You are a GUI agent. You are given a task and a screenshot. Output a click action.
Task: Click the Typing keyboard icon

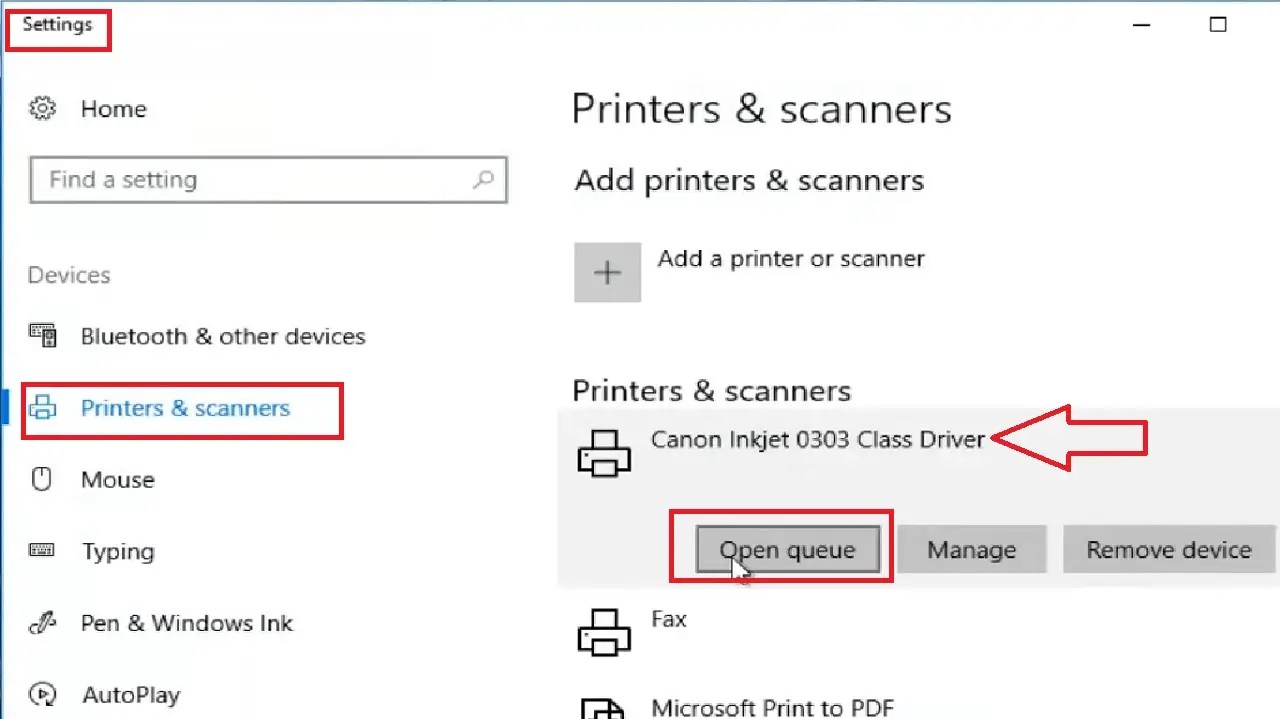tap(41, 550)
